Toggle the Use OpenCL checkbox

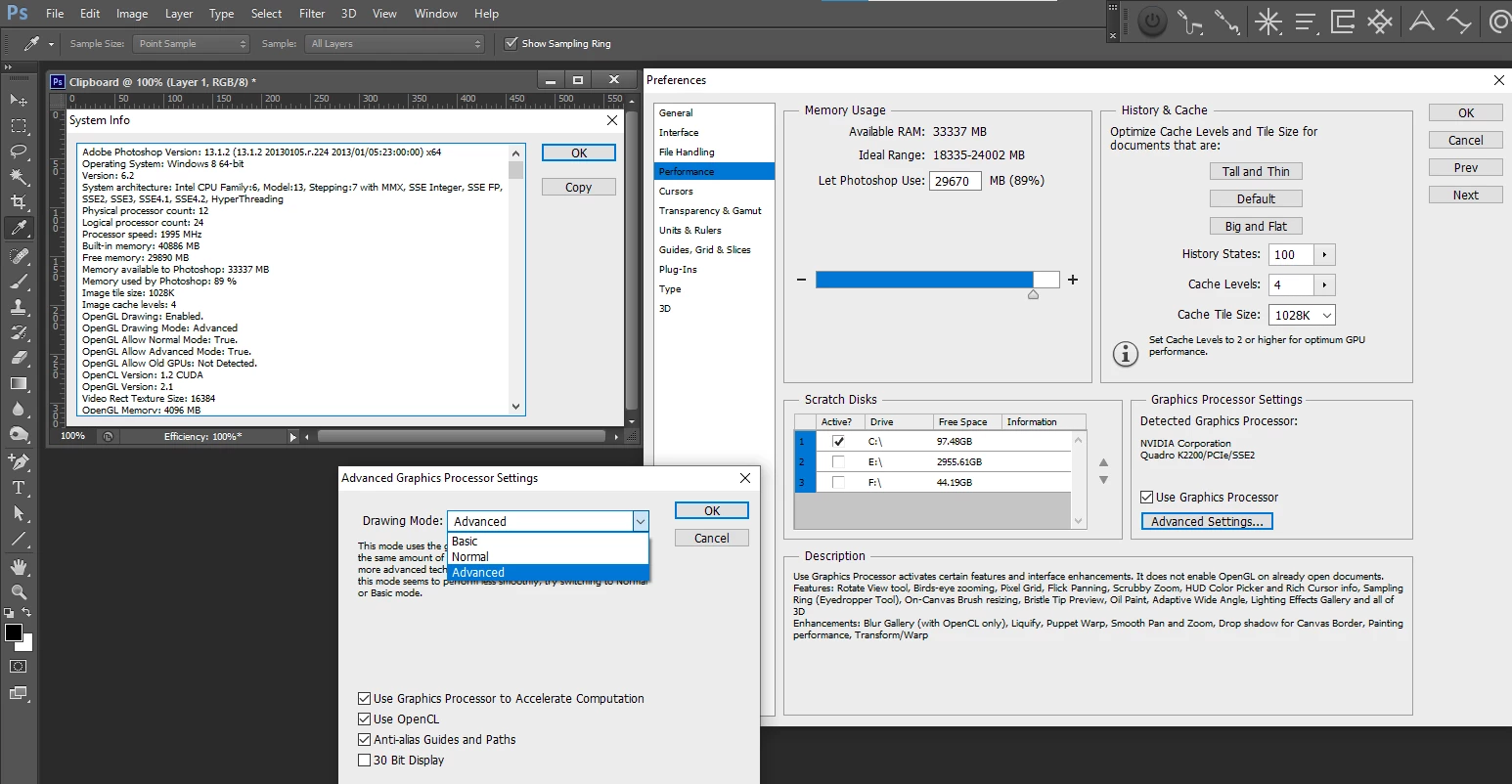tap(365, 719)
